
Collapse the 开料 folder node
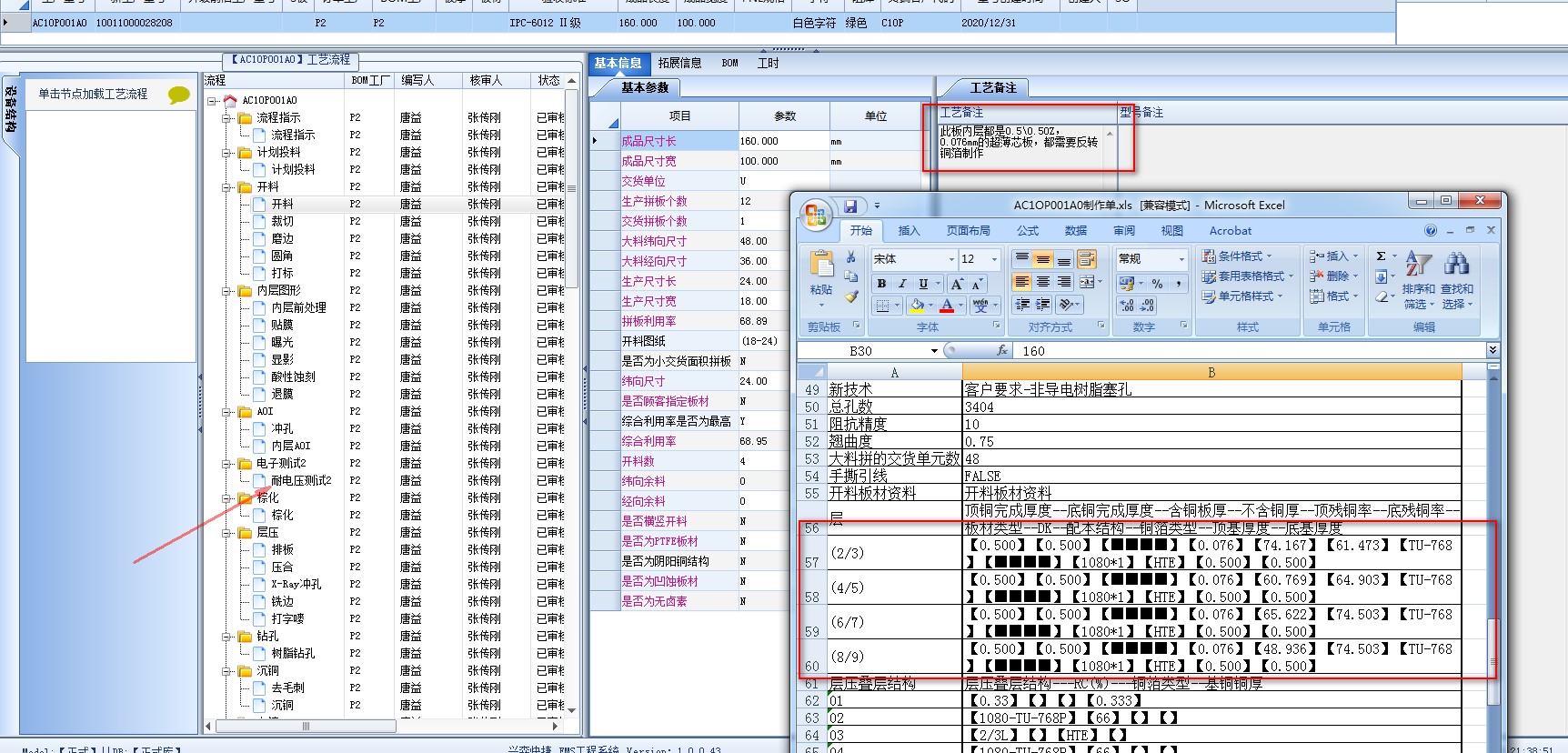226,187
